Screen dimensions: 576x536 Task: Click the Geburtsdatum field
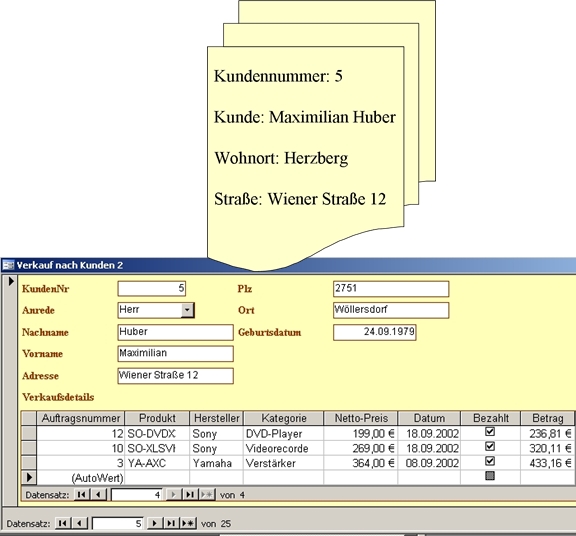pos(375,332)
